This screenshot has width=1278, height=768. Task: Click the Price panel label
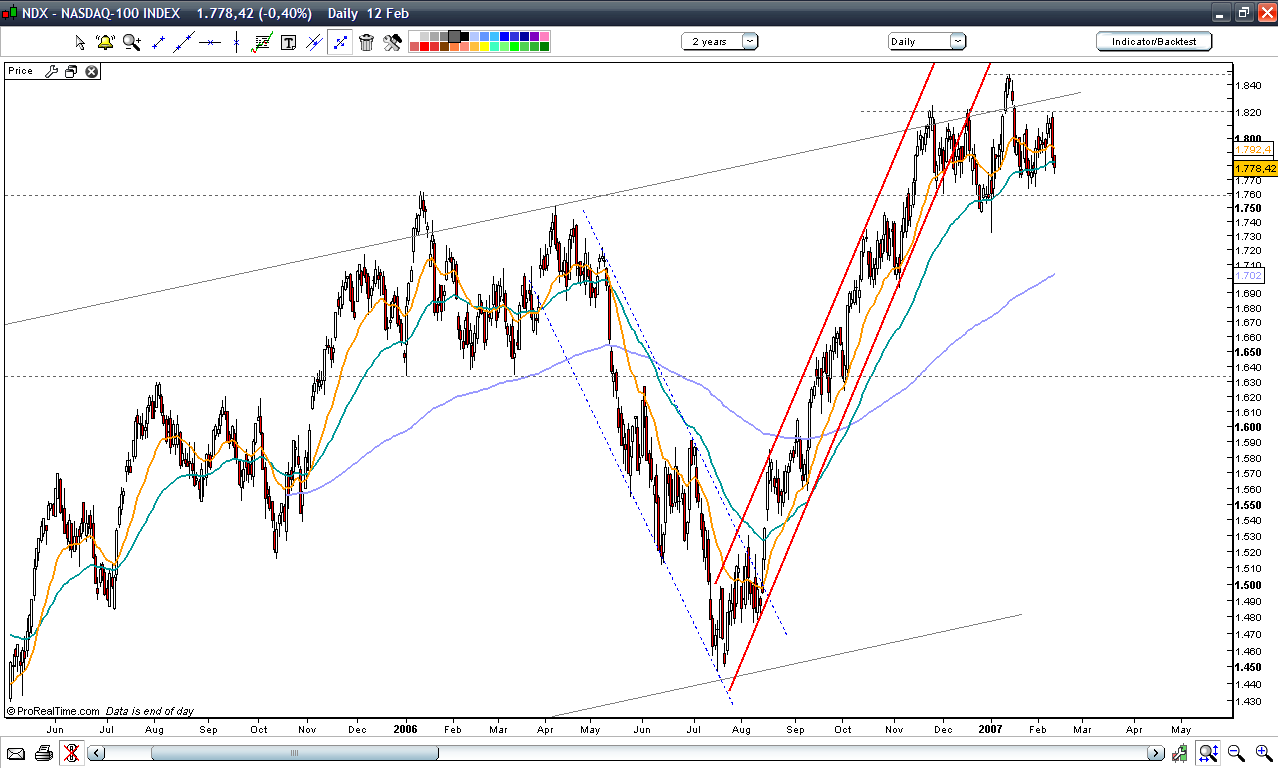(21, 71)
